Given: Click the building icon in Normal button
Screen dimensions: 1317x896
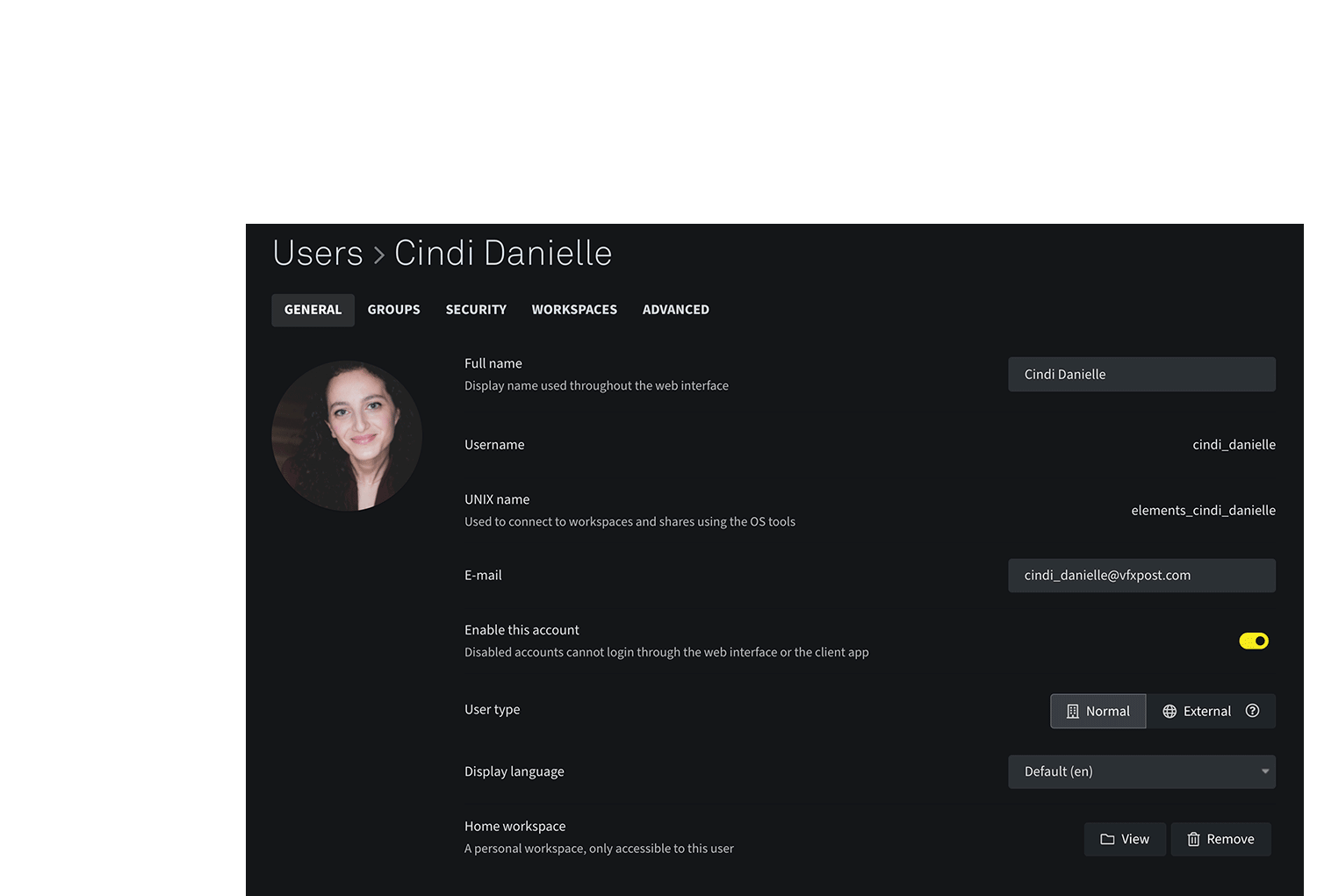Looking at the screenshot, I should click(x=1072, y=712).
